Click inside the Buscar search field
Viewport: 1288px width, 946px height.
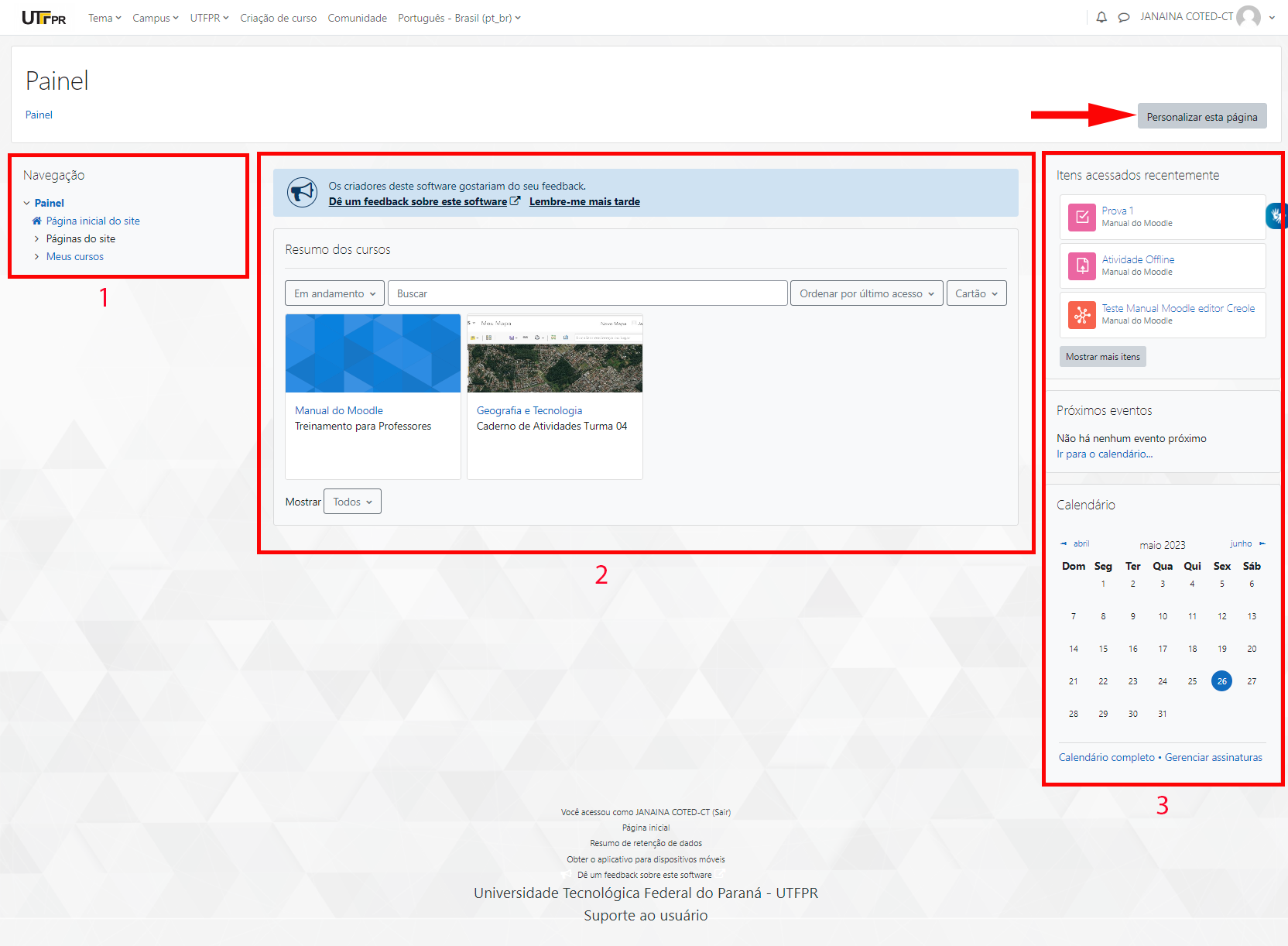click(x=587, y=293)
